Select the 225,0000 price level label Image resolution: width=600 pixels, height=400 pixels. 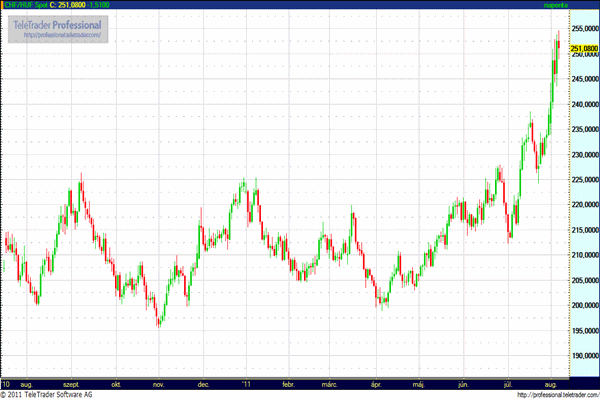click(x=584, y=180)
